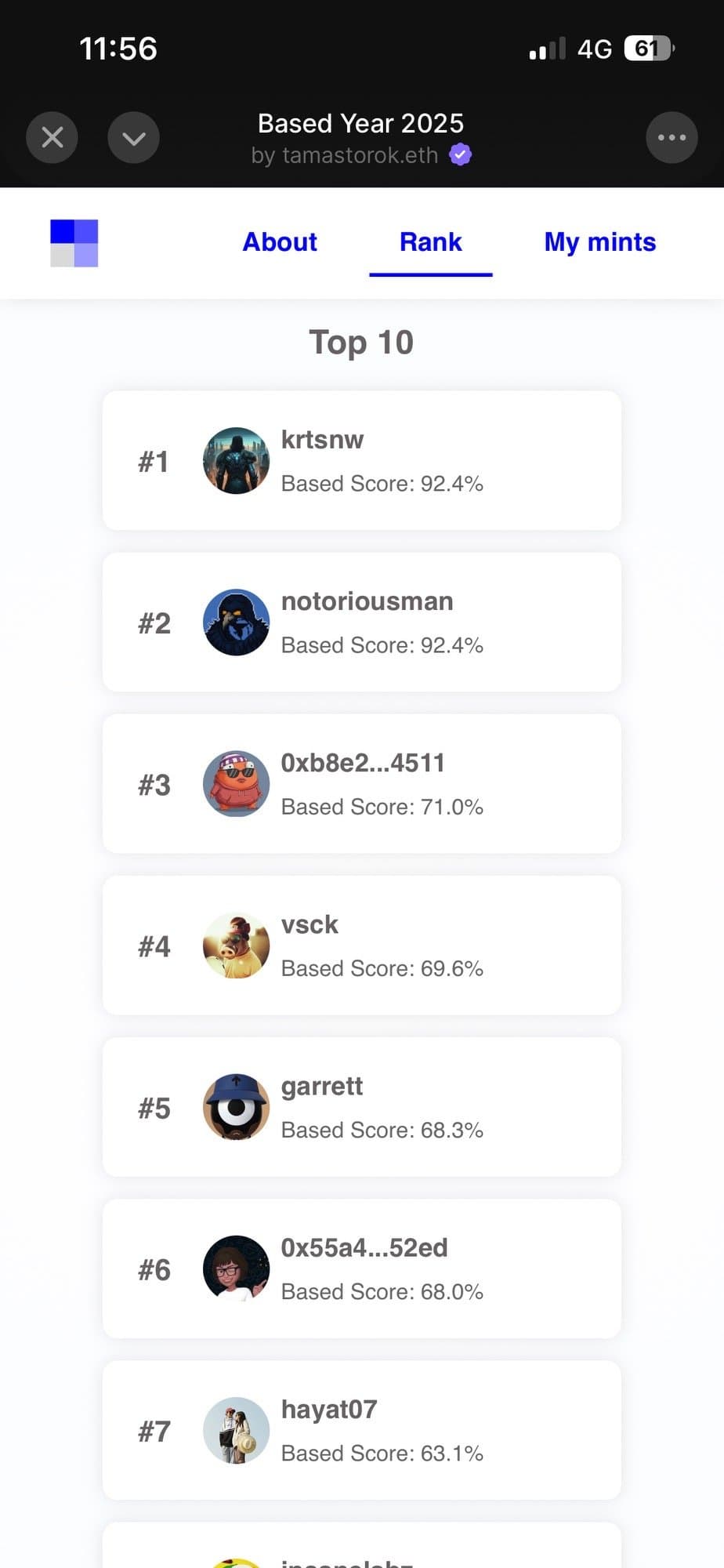Viewport: 724px width, 1568px height.
Task: Open the by tamastorok.eth author link
Action: [345, 155]
